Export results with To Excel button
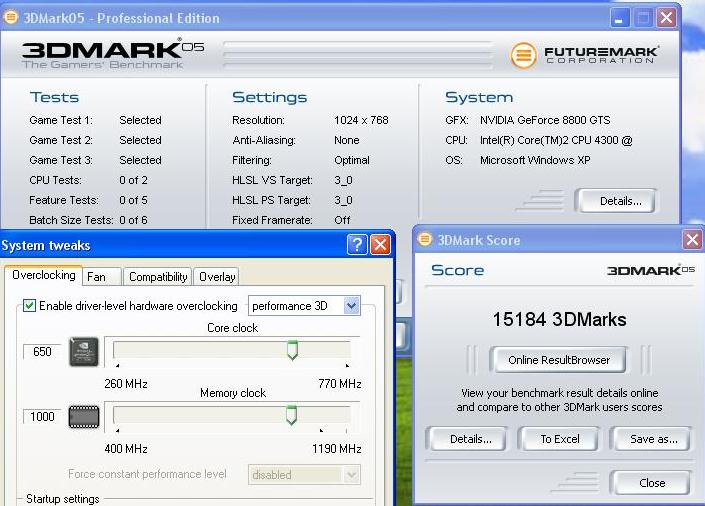This screenshot has height=506, width=705. pyautogui.click(x=559, y=439)
